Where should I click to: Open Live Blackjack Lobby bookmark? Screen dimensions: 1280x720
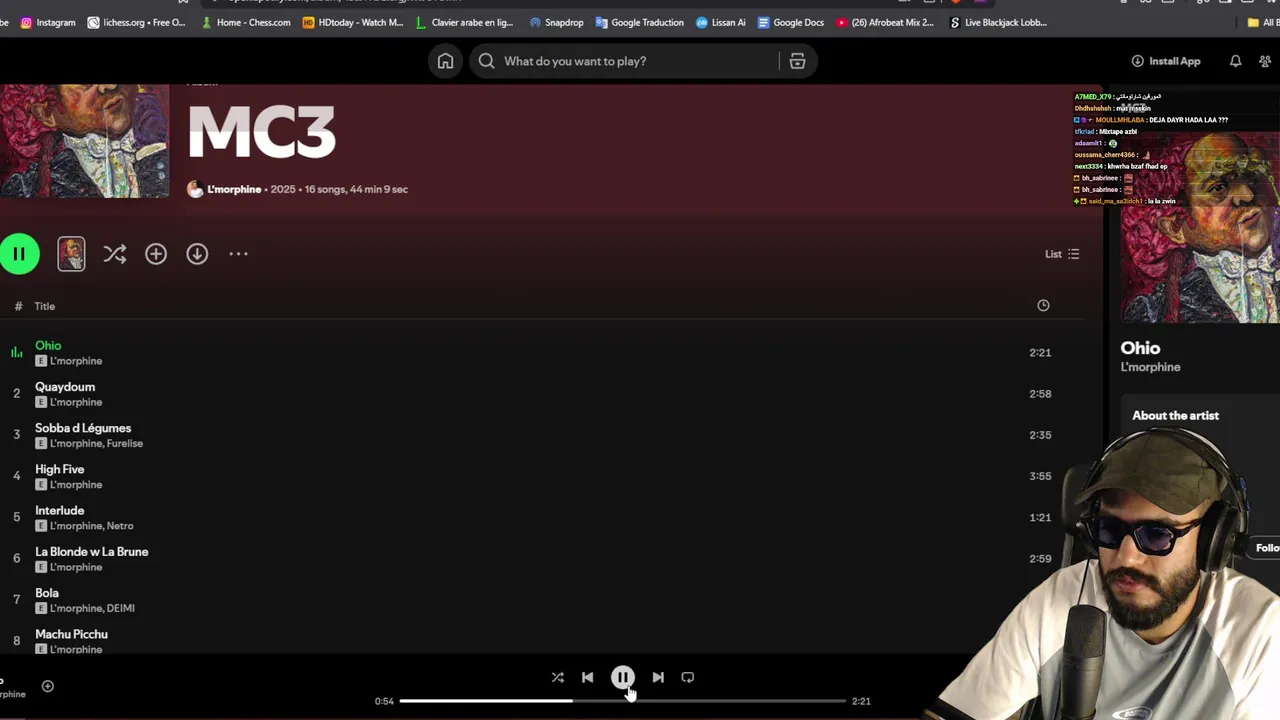click(x=999, y=22)
